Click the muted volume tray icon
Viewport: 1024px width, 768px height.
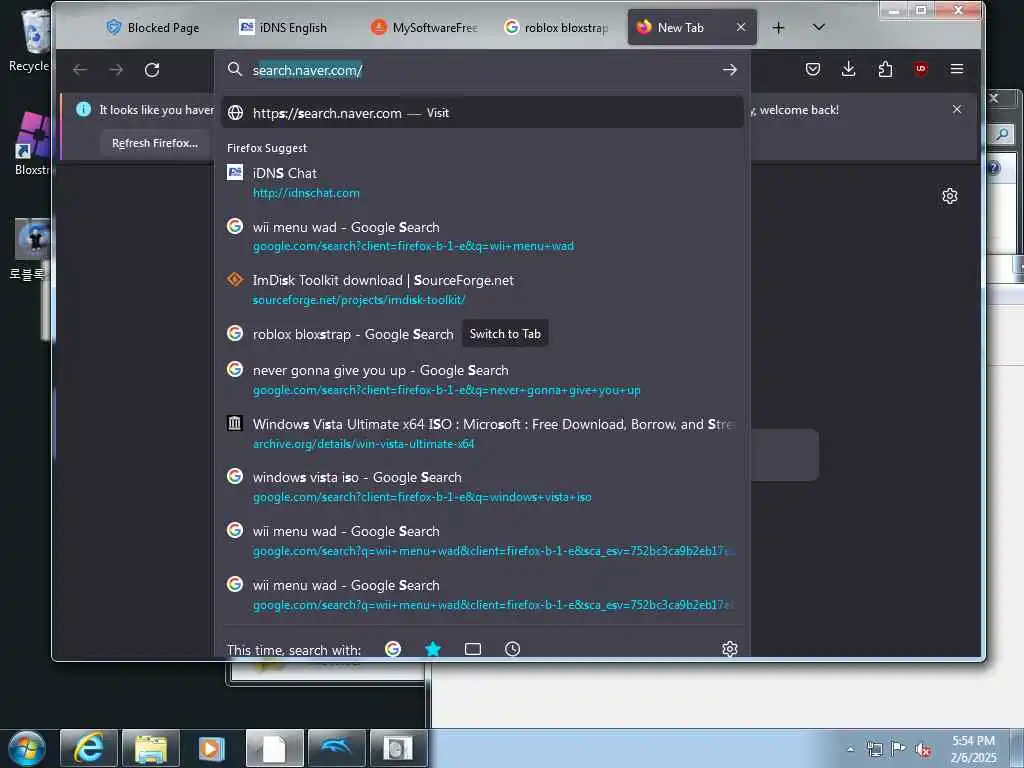click(x=923, y=749)
